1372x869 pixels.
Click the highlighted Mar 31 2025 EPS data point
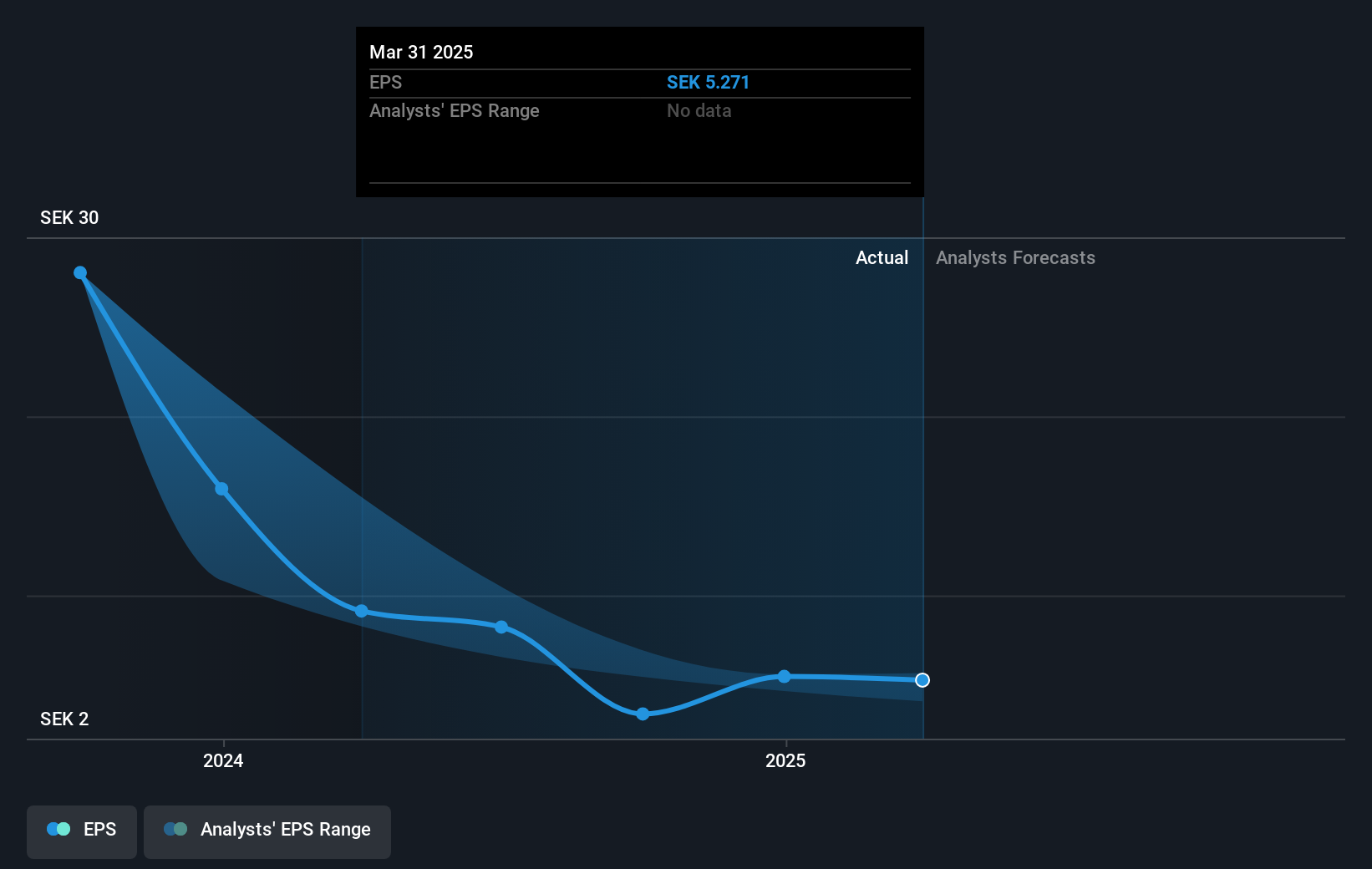coord(922,680)
